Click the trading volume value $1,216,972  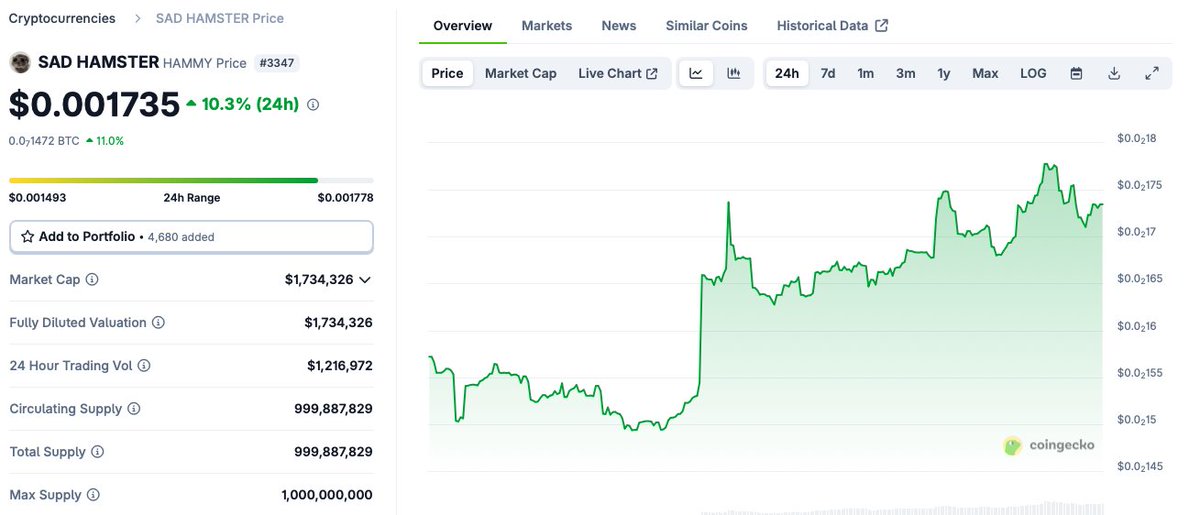click(x=340, y=366)
